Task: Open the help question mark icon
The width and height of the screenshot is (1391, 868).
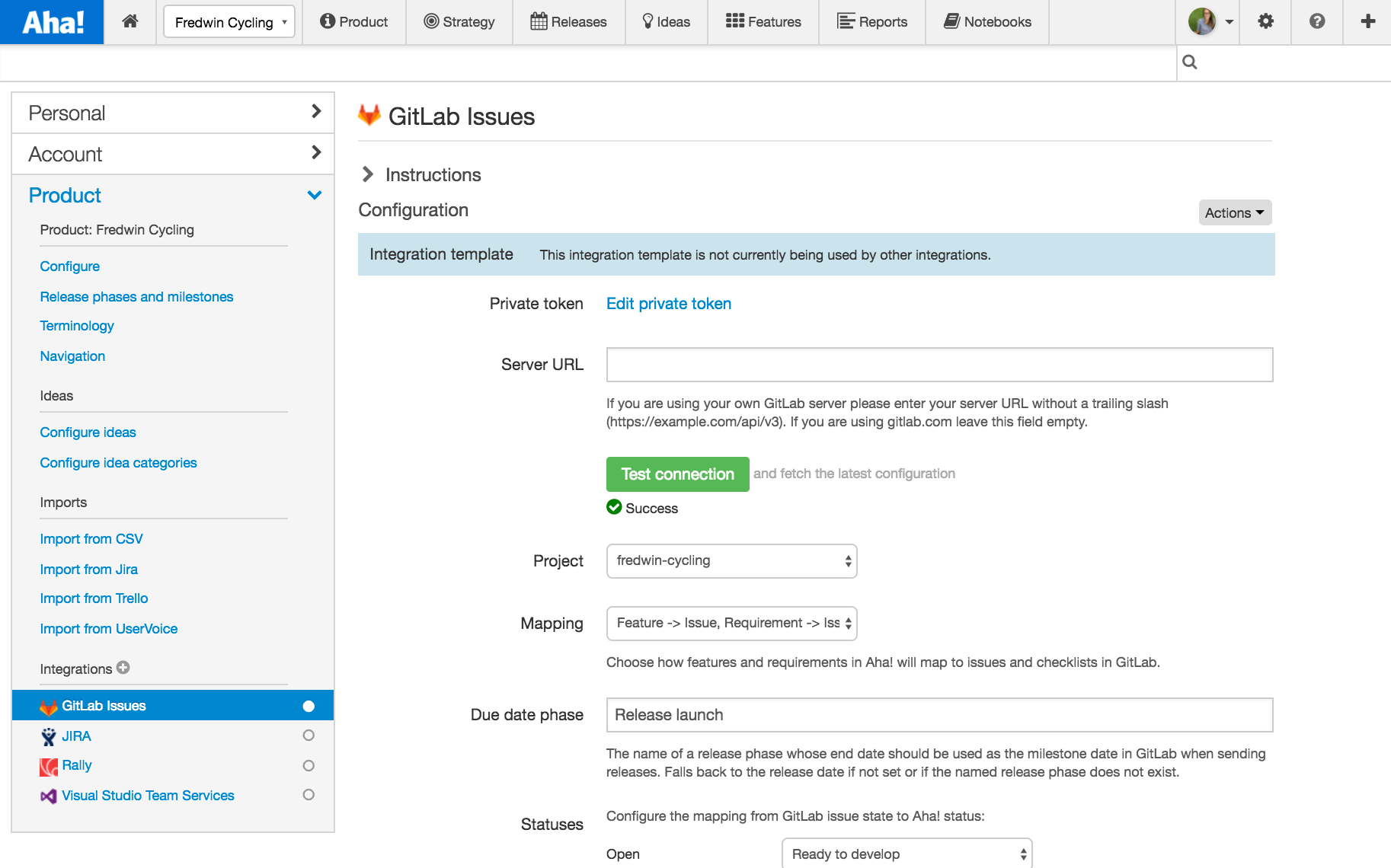Action: [x=1317, y=21]
